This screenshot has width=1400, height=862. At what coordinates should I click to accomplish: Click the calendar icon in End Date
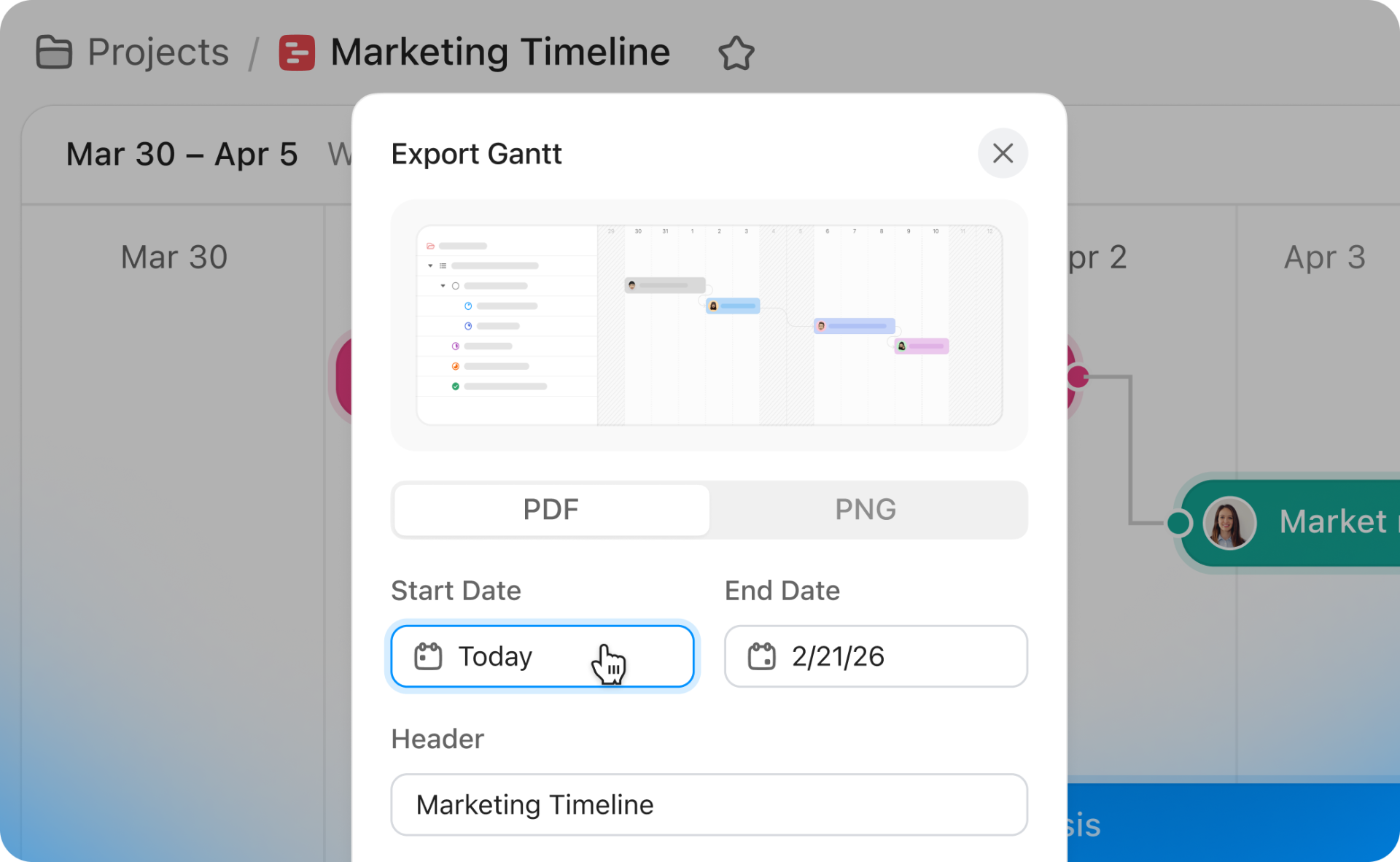(x=761, y=656)
